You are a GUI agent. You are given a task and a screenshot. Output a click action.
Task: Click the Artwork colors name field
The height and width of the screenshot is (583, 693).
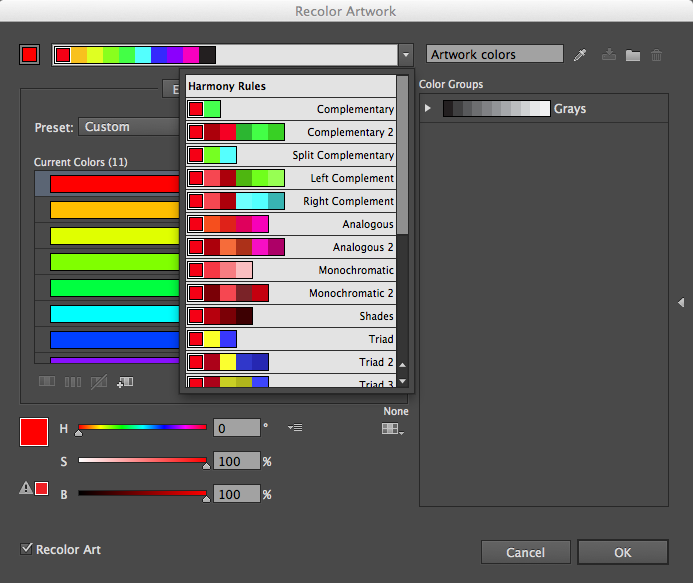(x=495, y=54)
